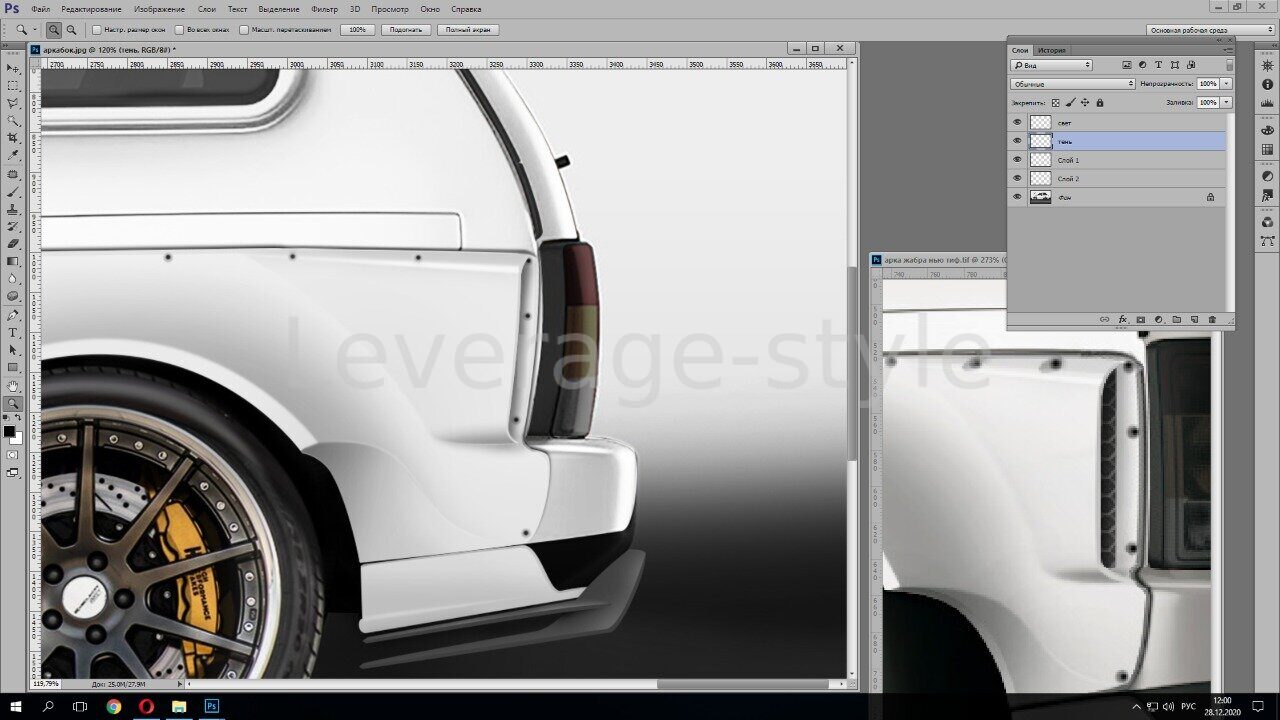Add layer style via fx icon
This screenshot has height=720, width=1280.
(x=1122, y=320)
